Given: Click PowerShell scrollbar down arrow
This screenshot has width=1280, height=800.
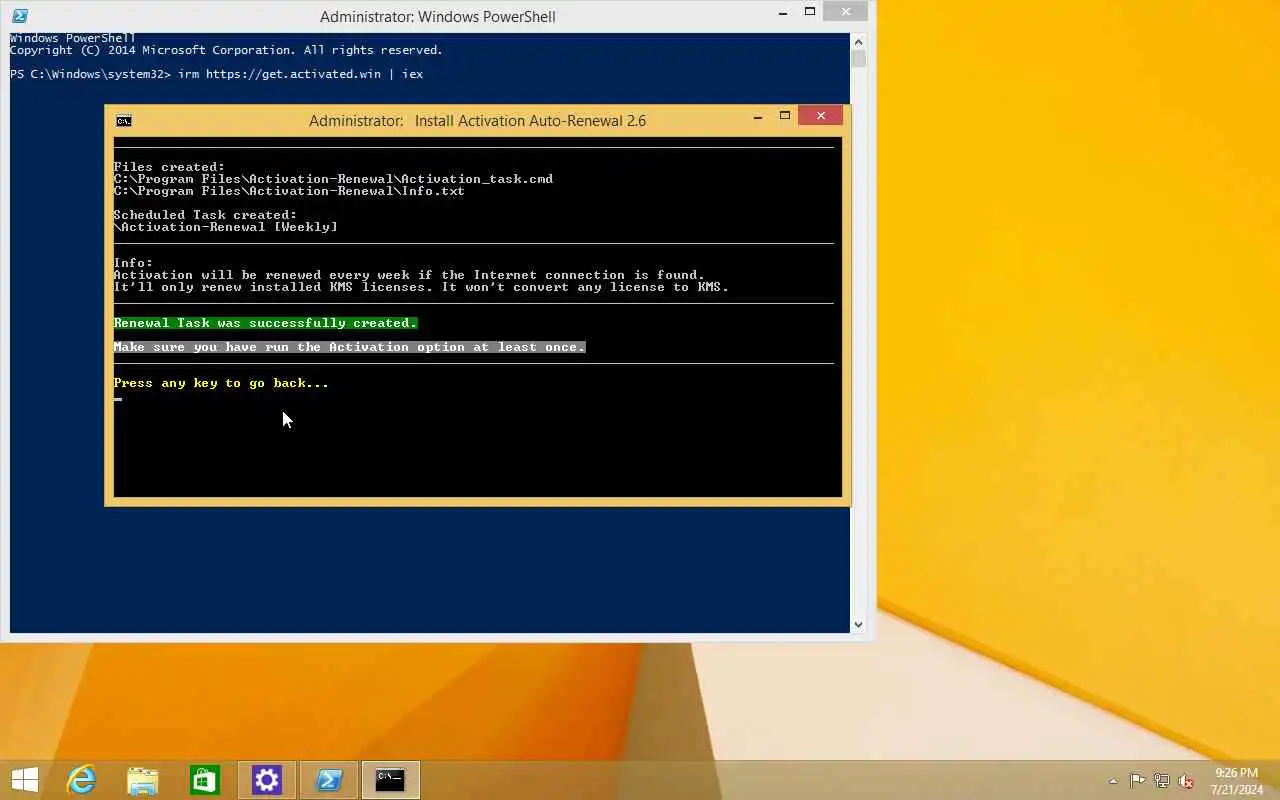Looking at the screenshot, I should [x=858, y=624].
